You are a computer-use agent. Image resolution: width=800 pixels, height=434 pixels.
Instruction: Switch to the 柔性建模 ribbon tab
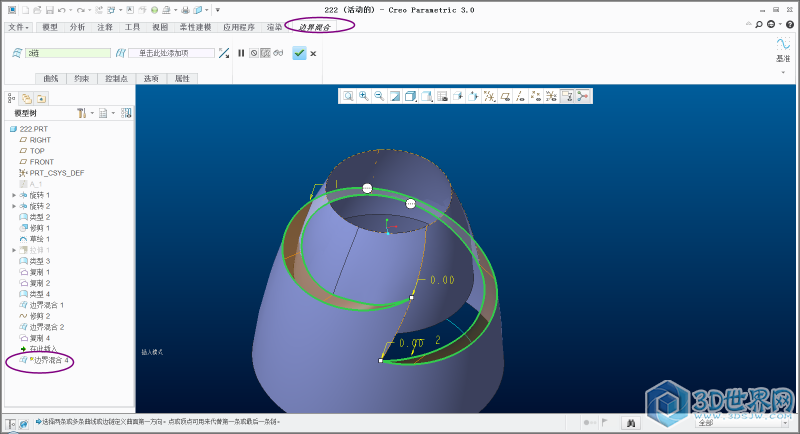195,27
